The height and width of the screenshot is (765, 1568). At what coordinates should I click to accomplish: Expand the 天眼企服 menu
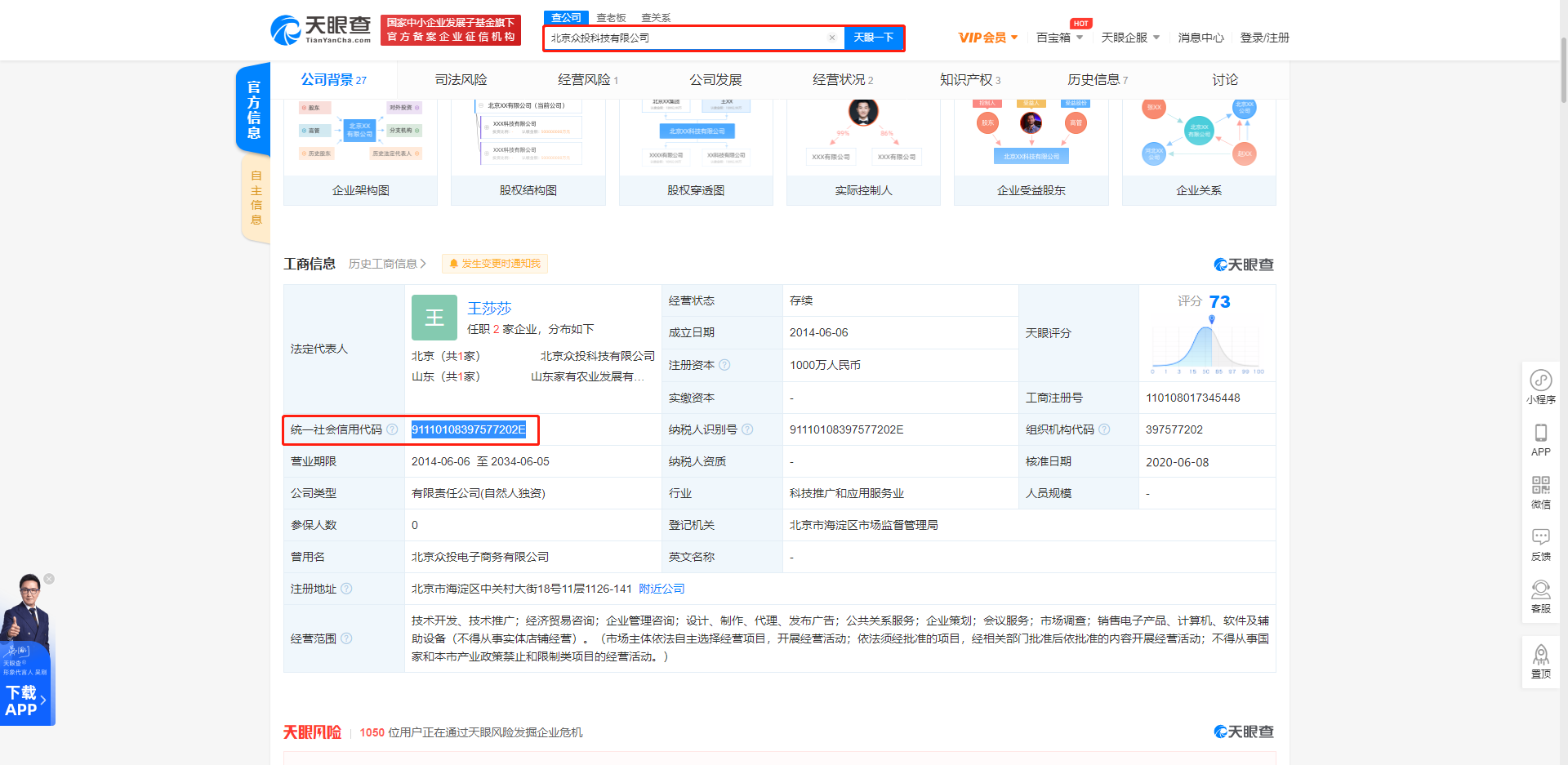click(x=1130, y=38)
